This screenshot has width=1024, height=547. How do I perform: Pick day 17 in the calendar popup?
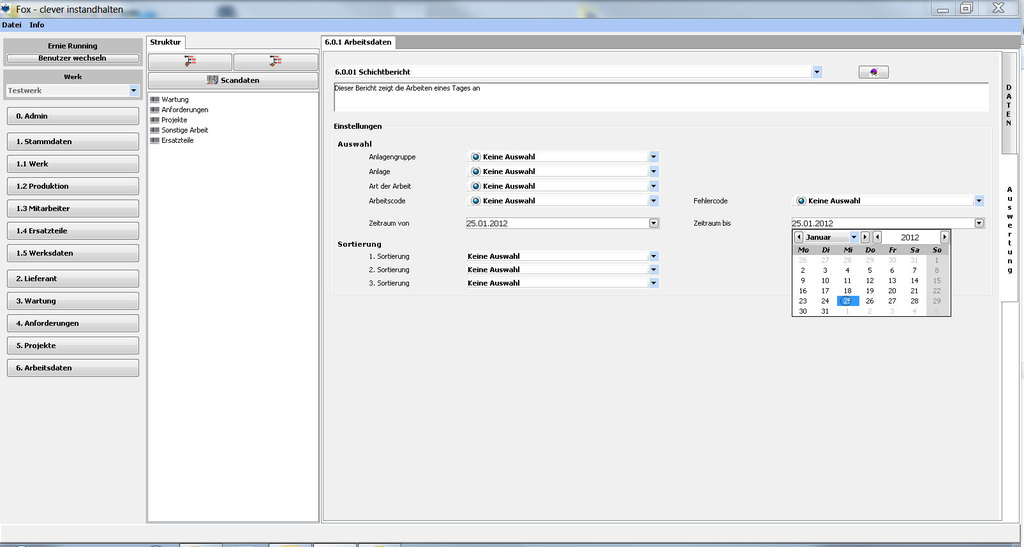pos(825,291)
